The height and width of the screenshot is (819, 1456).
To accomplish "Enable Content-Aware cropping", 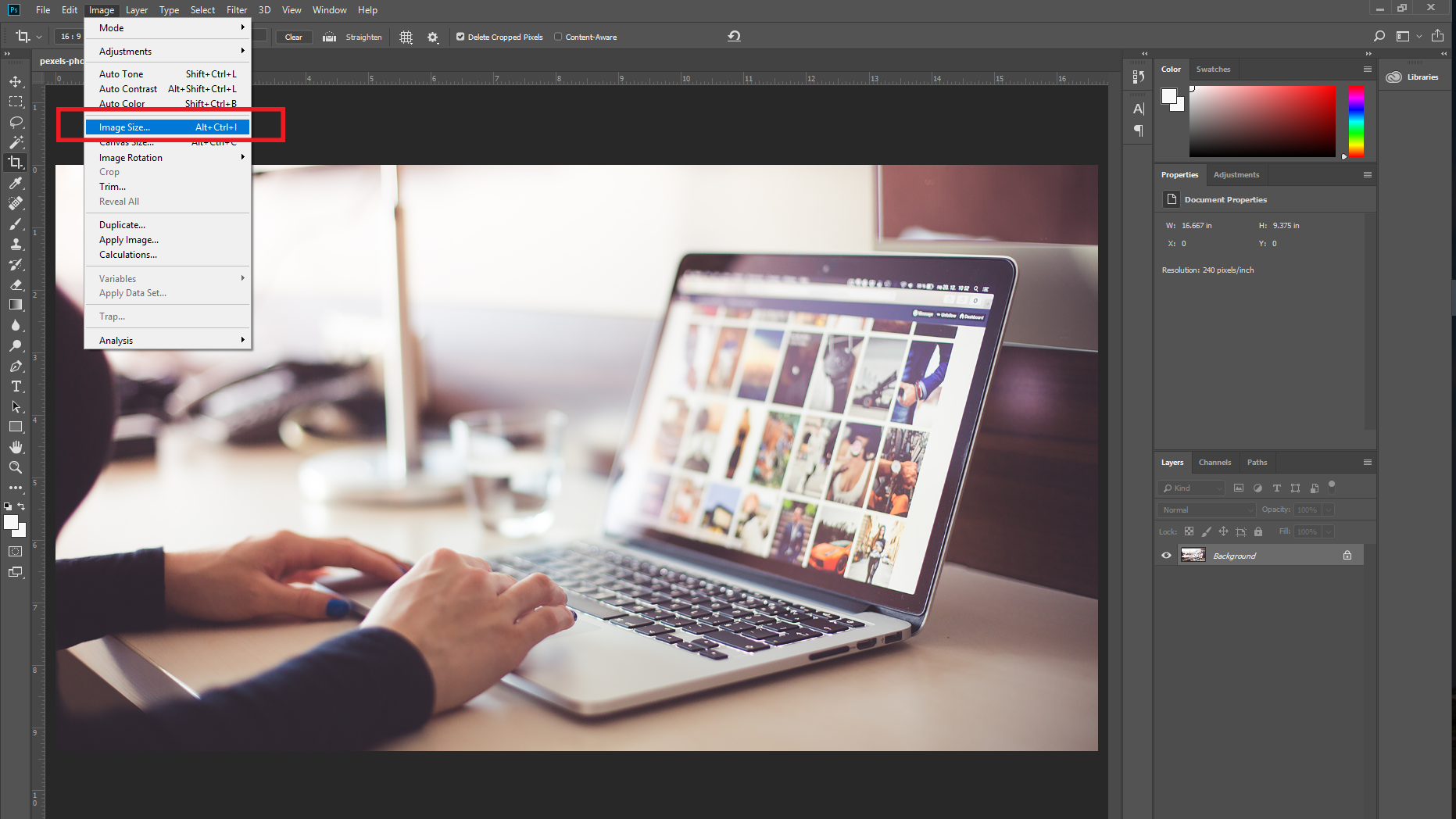I will tap(558, 36).
